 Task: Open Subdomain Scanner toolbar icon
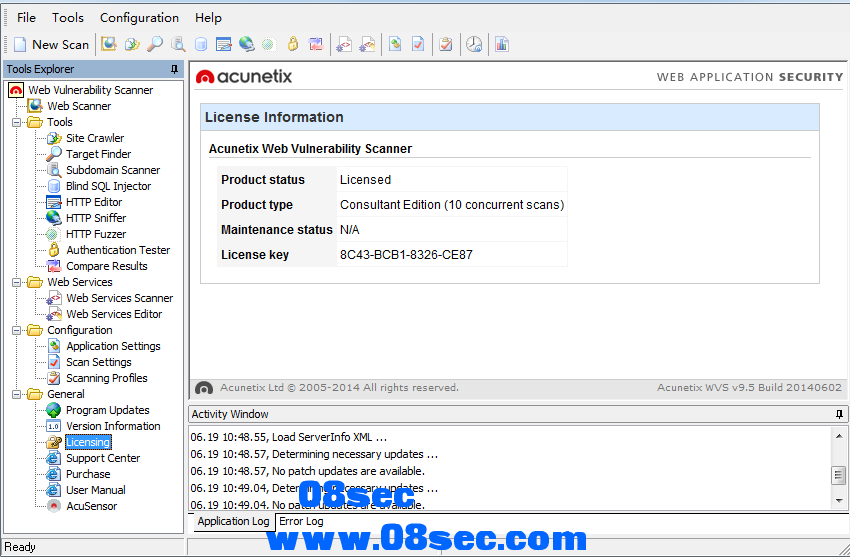pos(178,44)
